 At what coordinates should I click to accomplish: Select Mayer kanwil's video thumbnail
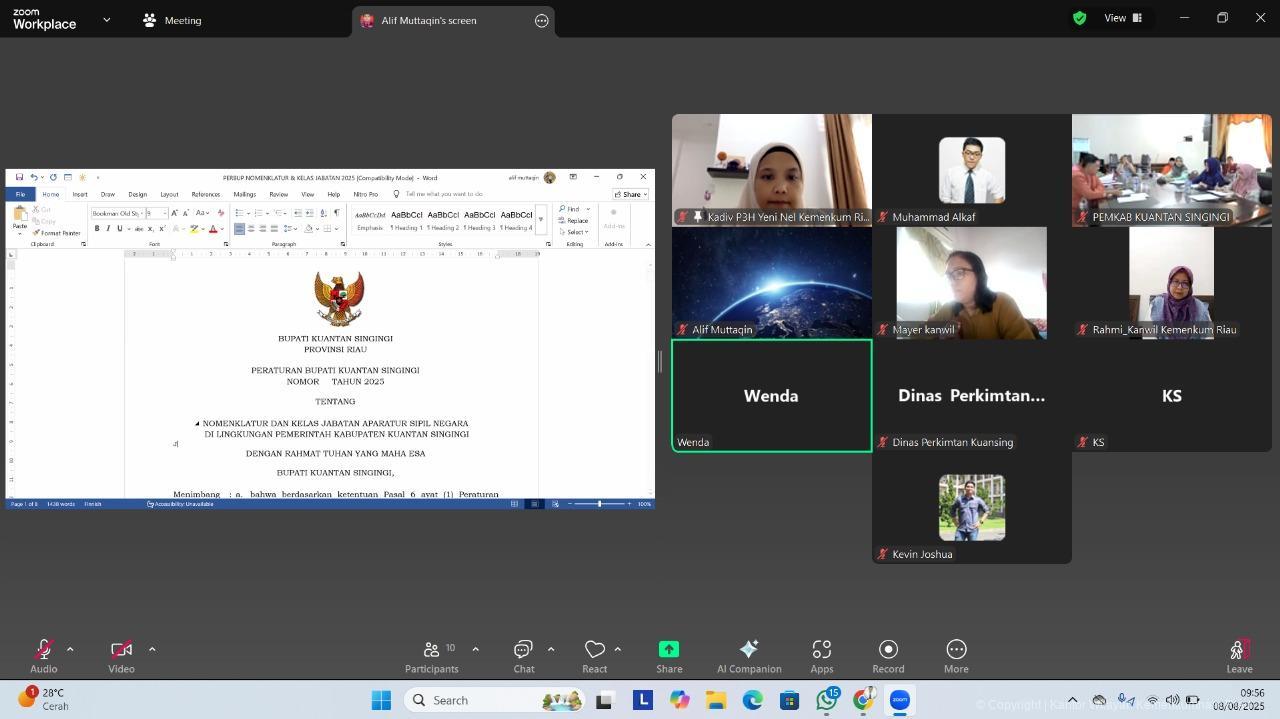pos(971,283)
